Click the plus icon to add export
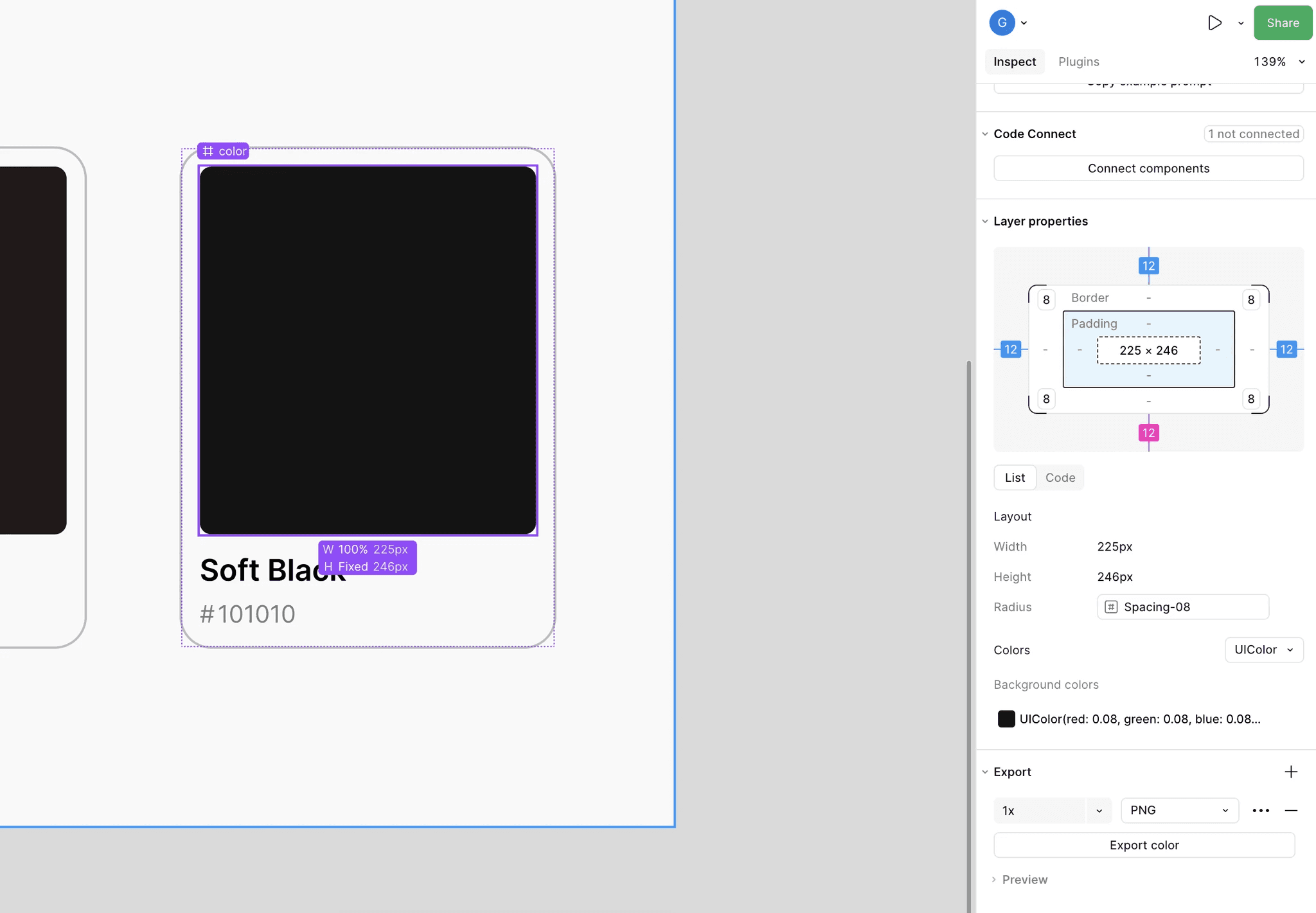The height and width of the screenshot is (913, 1316). click(x=1291, y=772)
